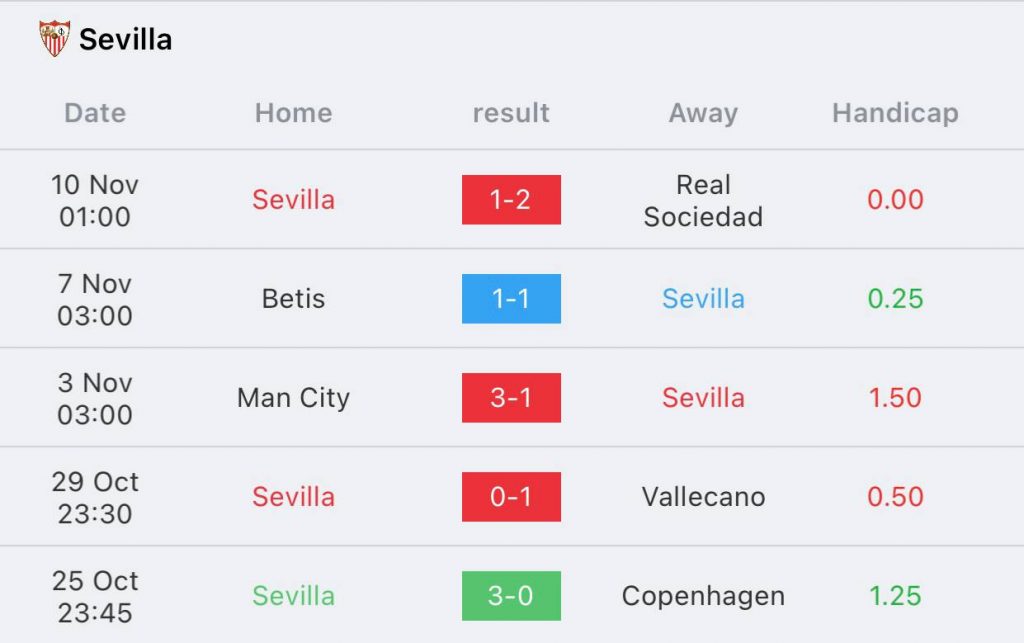This screenshot has width=1024, height=643.
Task: Click the result column header
Action: coord(511,113)
